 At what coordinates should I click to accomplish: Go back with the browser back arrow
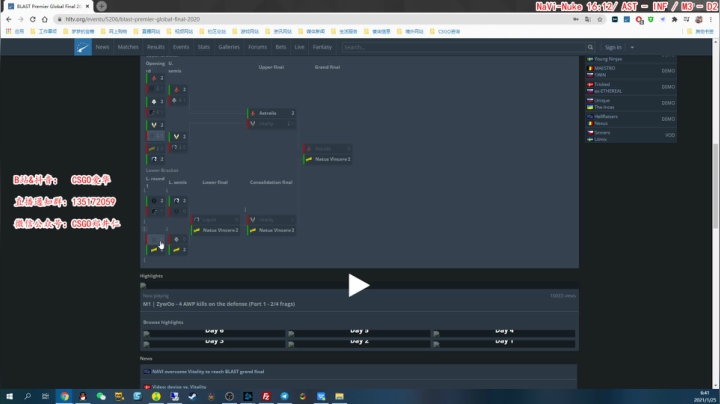pos(9,19)
